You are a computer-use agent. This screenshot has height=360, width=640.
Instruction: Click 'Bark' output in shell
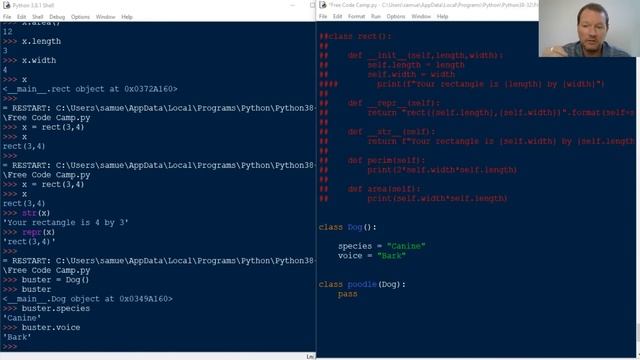coord(17,337)
